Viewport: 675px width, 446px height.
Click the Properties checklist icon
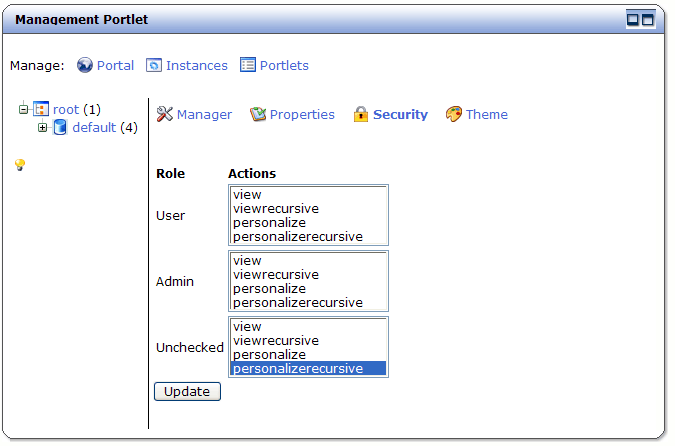[258, 114]
